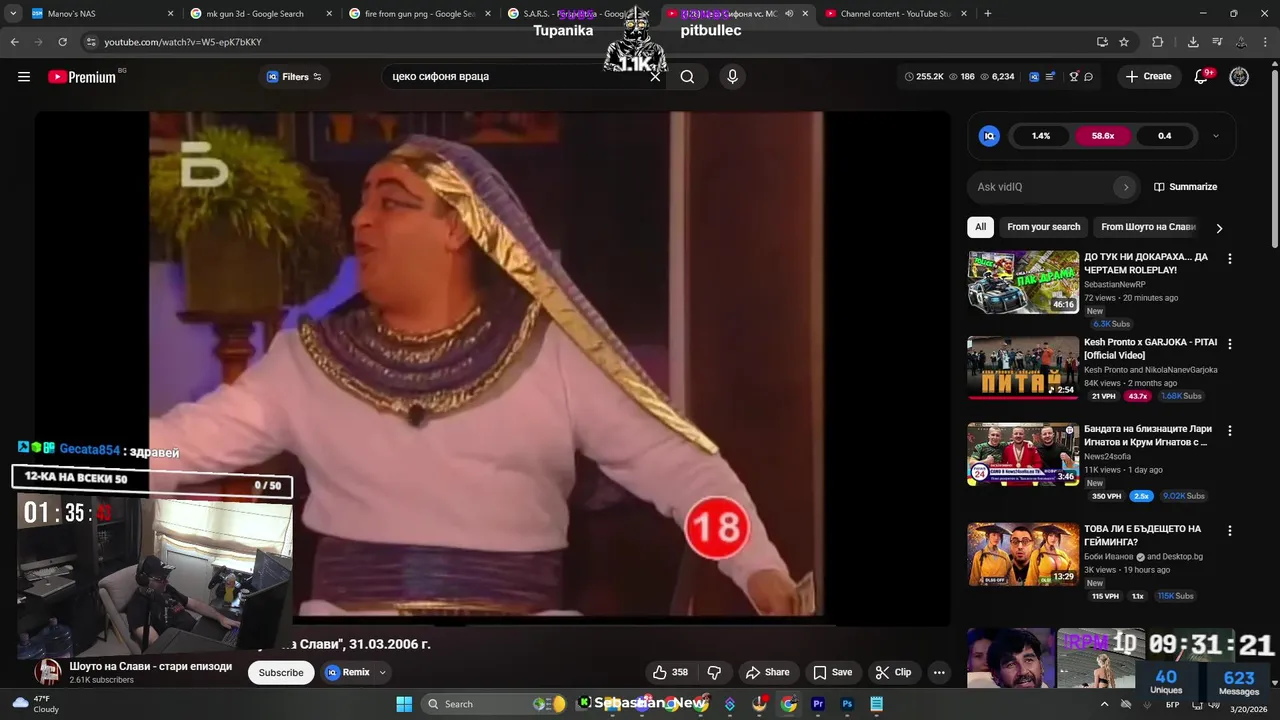
Task: Open options for ТОВА ЛИ Е БЪДЕЩЕТО video
Action: (x=1230, y=531)
